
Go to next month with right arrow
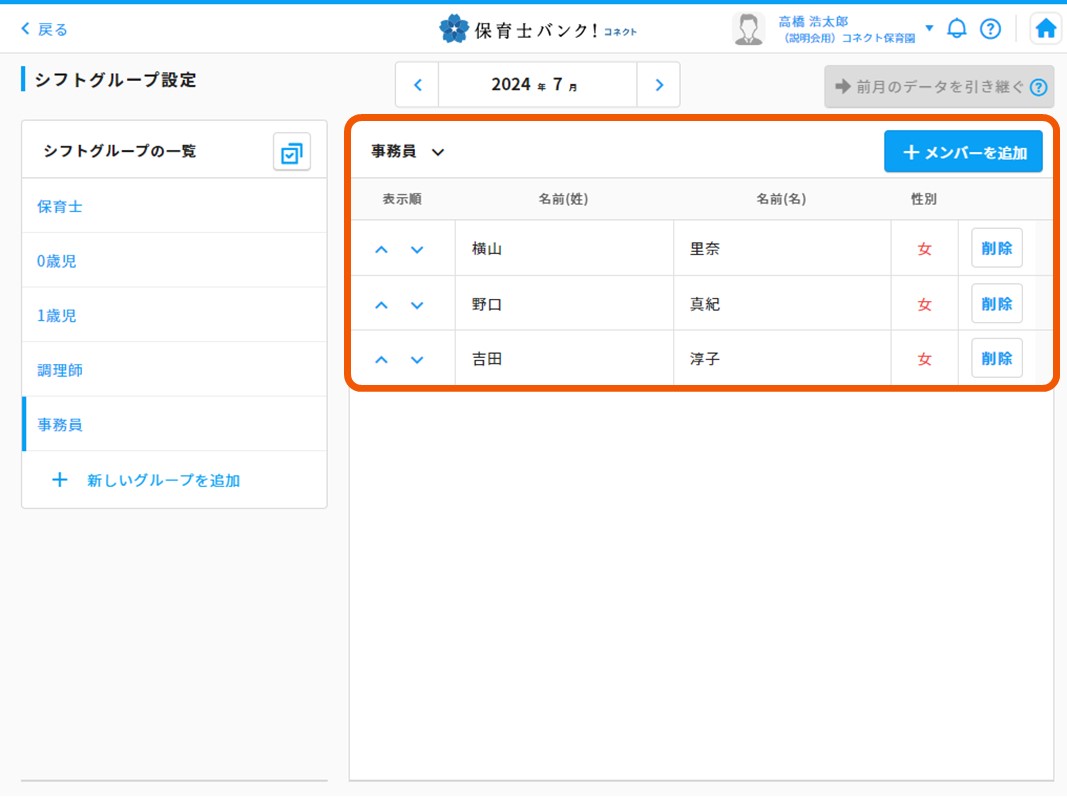[659, 85]
